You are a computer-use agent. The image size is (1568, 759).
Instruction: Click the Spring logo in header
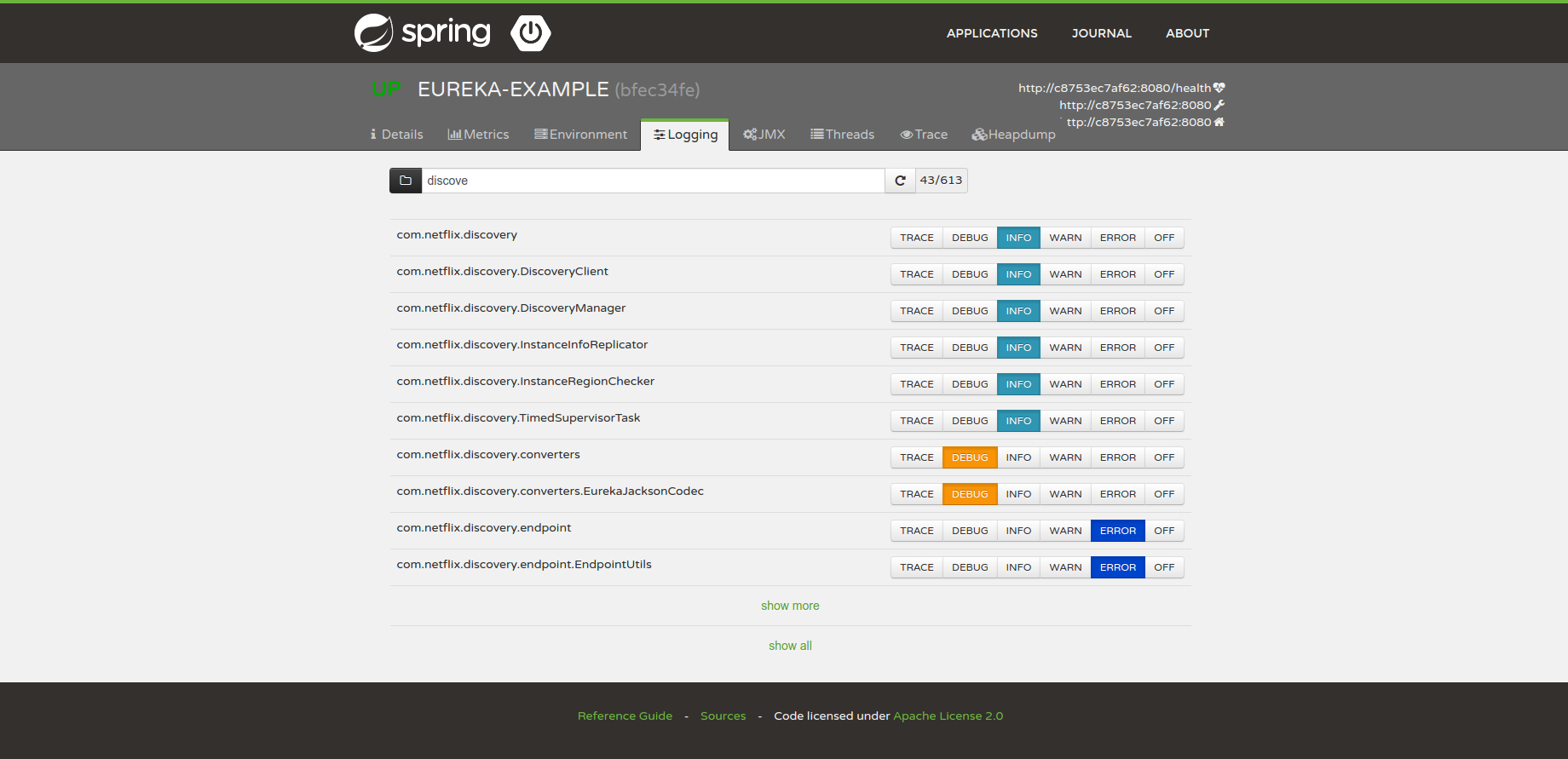pyautogui.click(x=422, y=33)
